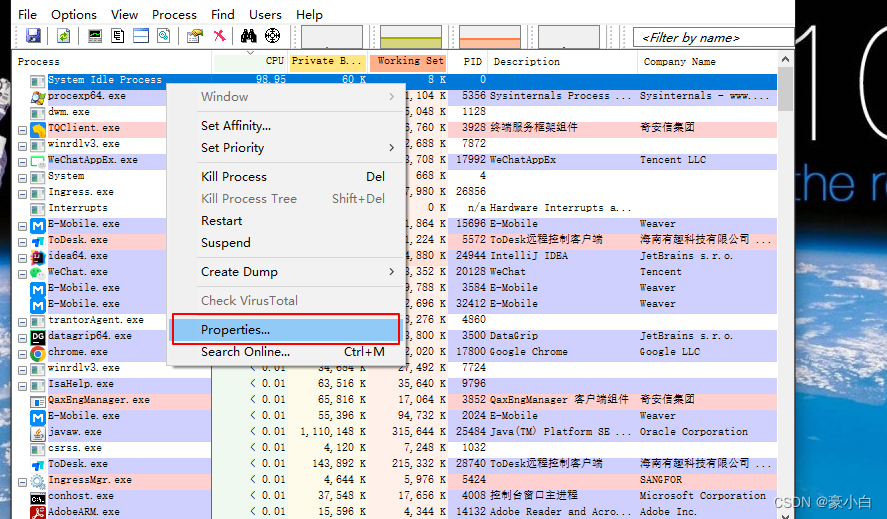887x519 pixels.
Task: Open the Users menu
Action: point(265,15)
